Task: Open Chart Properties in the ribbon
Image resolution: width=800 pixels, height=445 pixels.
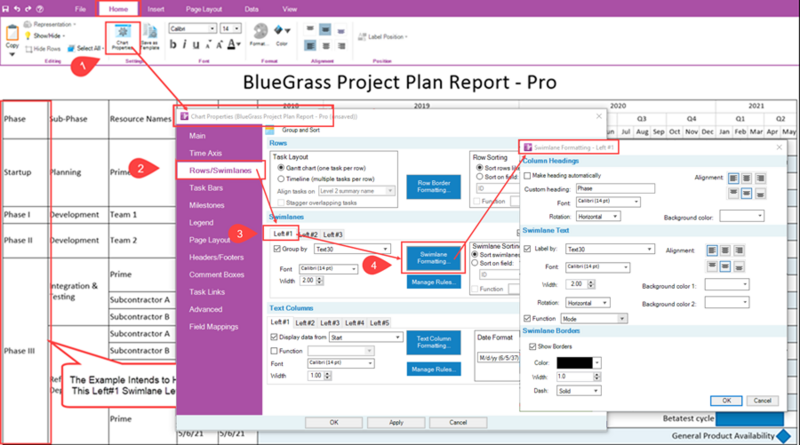Action: click(122, 37)
